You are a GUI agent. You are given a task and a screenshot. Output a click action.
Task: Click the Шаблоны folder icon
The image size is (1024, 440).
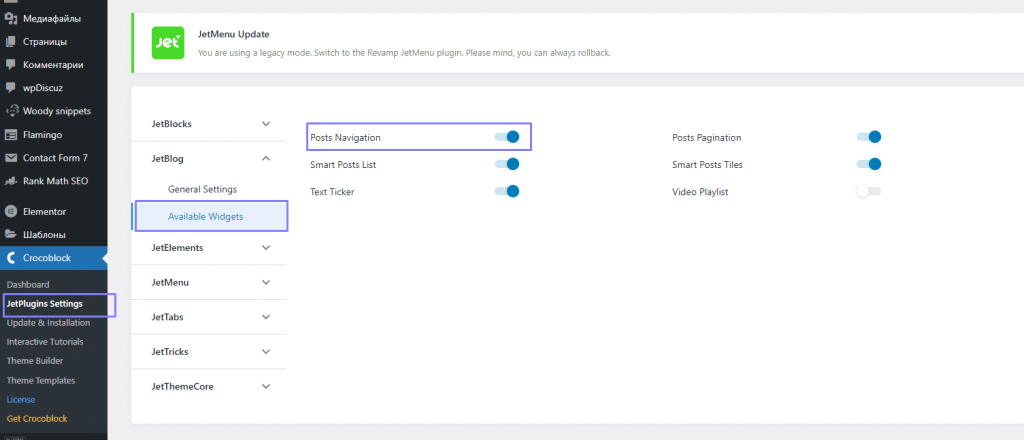[x=10, y=234]
